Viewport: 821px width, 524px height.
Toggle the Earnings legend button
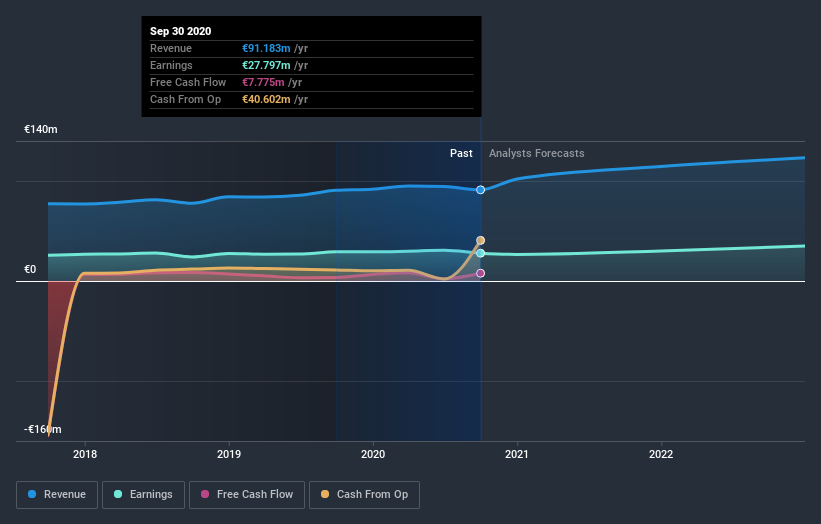point(143,495)
